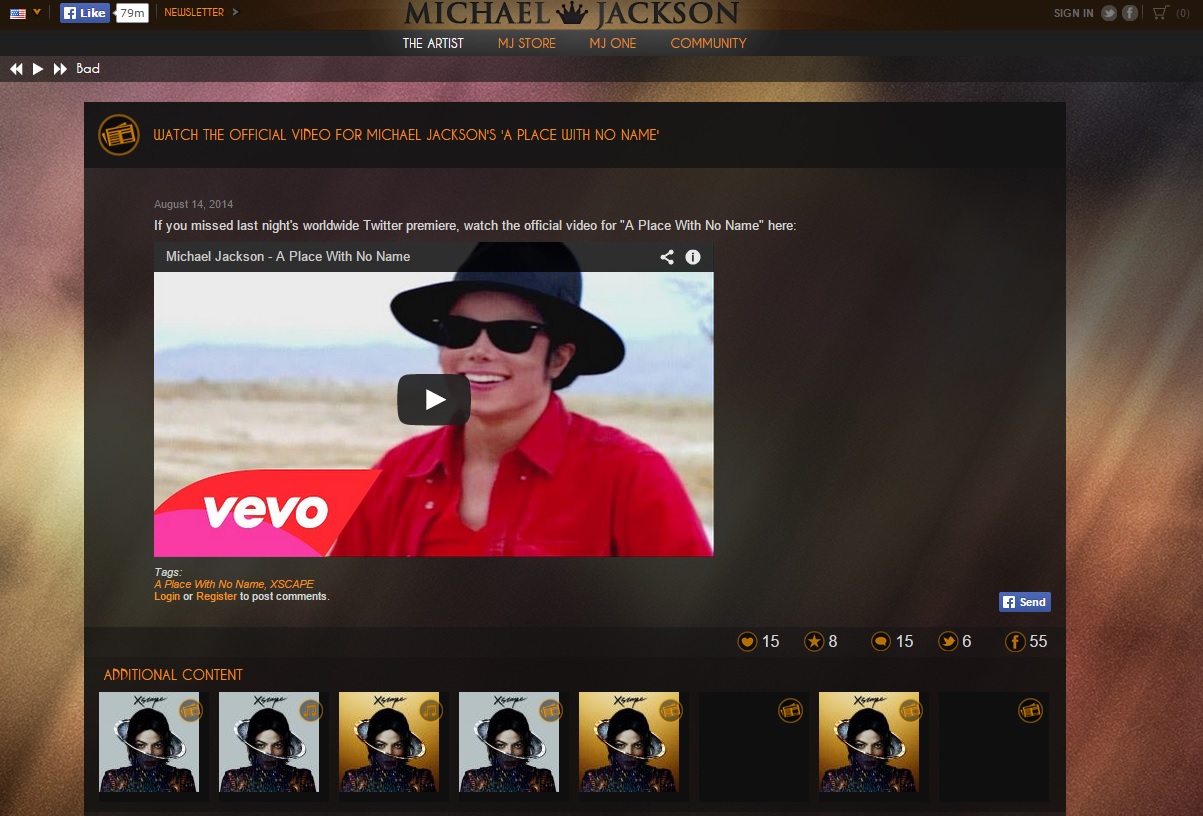Screen dimensions: 1203x816
Task: Open the shopping cart
Action: (x=1160, y=13)
